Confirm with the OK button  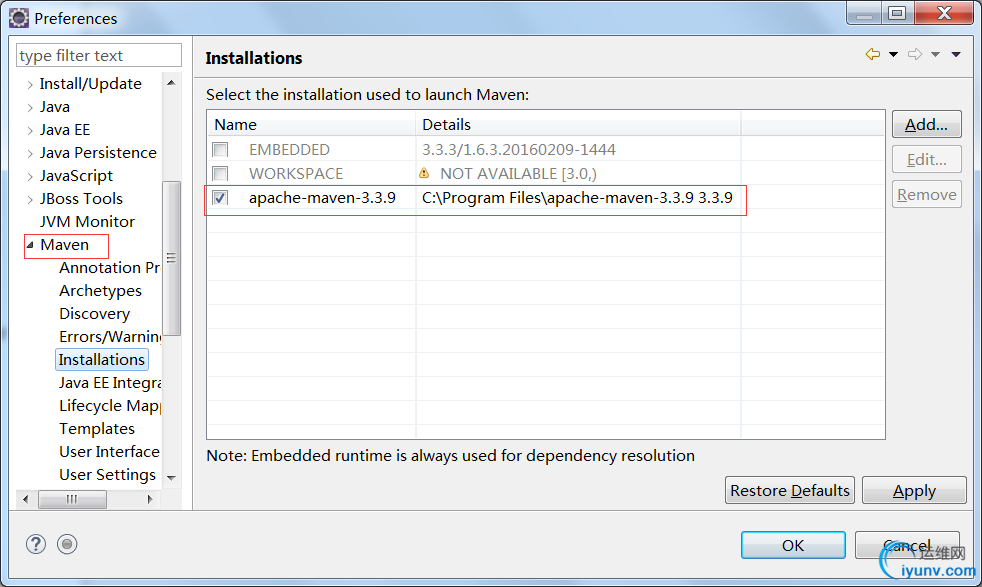793,545
